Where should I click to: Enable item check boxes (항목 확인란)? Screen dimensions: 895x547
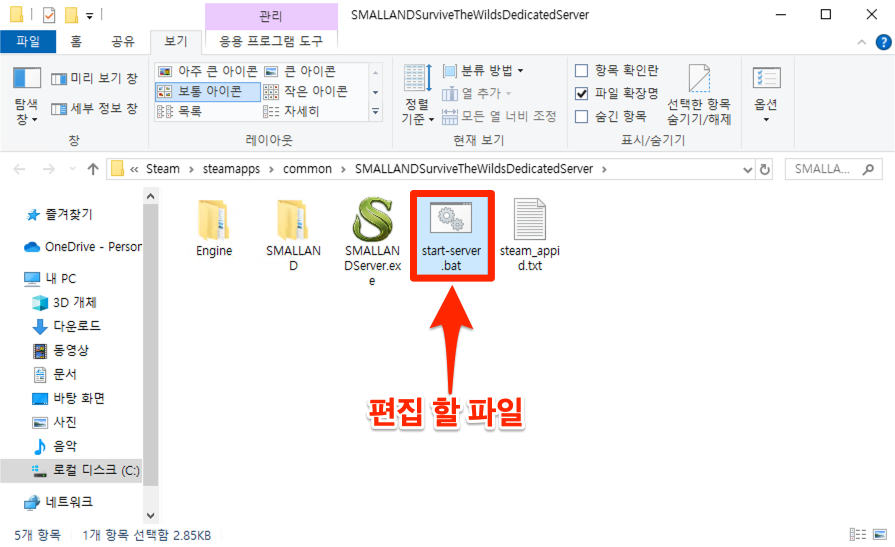[x=616, y=70]
